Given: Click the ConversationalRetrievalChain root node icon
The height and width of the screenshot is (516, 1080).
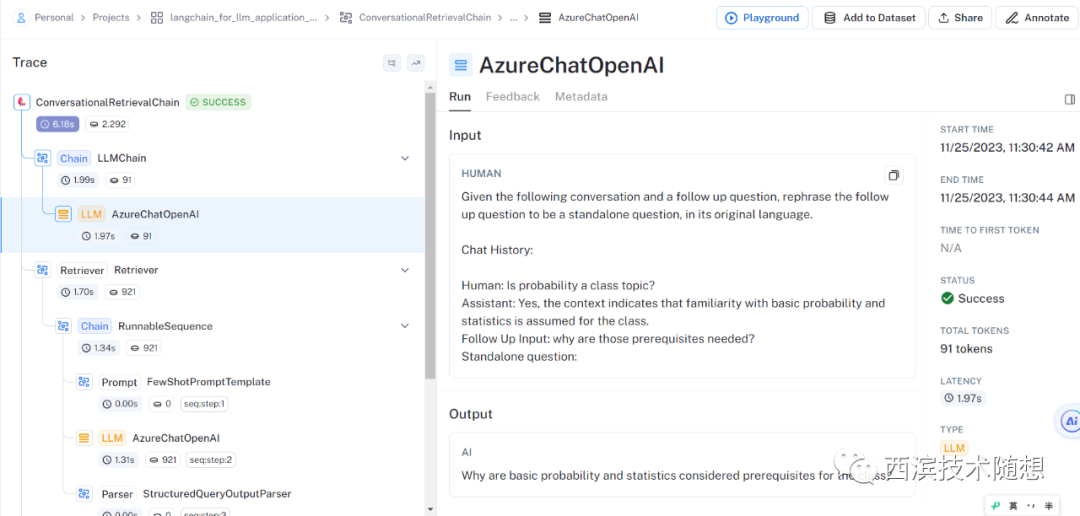Looking at the screenshot, I should [22, 102].
